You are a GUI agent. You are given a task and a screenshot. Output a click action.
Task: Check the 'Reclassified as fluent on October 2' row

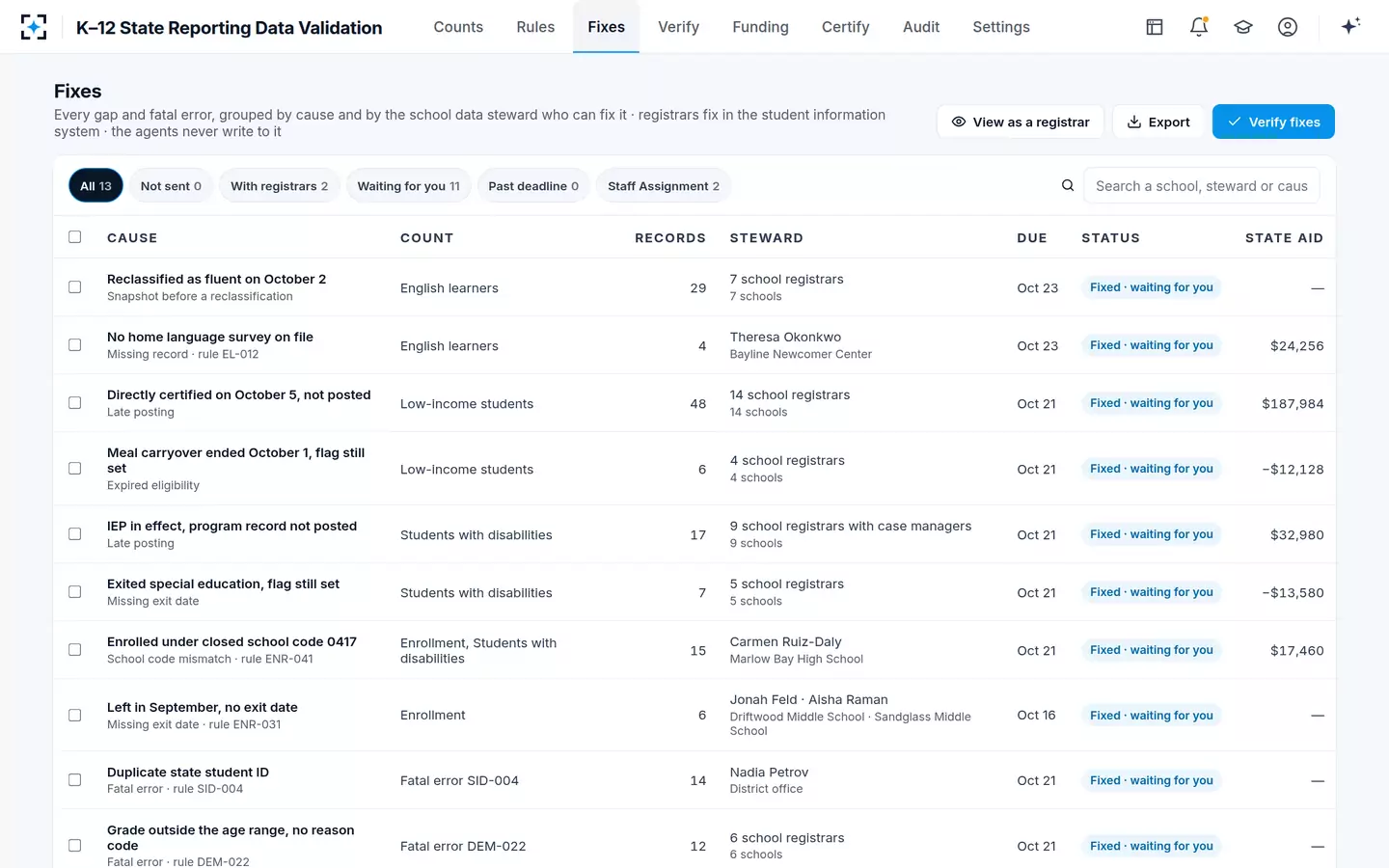tap(75, 287)
